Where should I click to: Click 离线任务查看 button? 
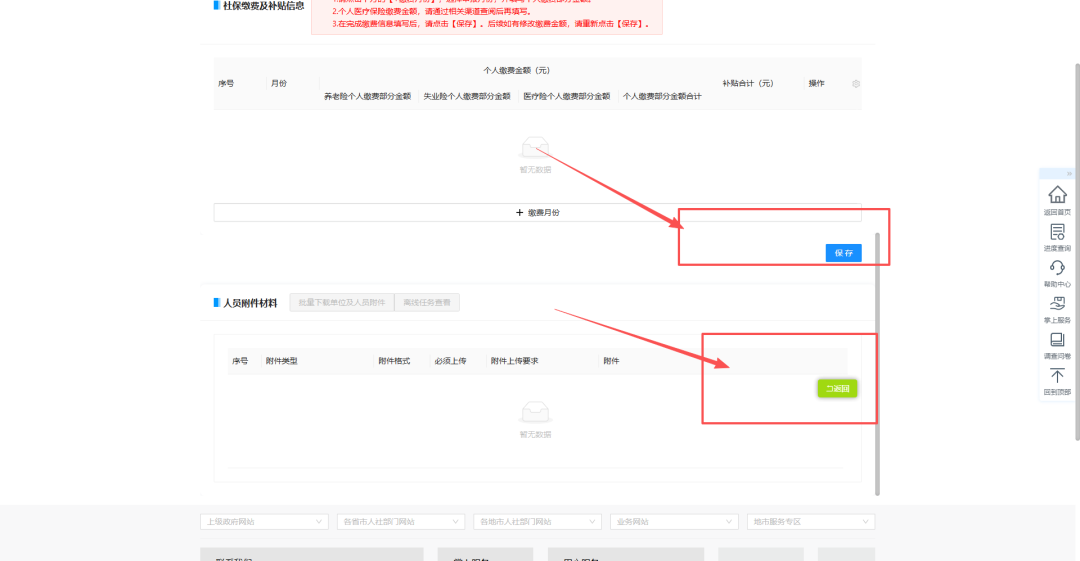point(427,303)
